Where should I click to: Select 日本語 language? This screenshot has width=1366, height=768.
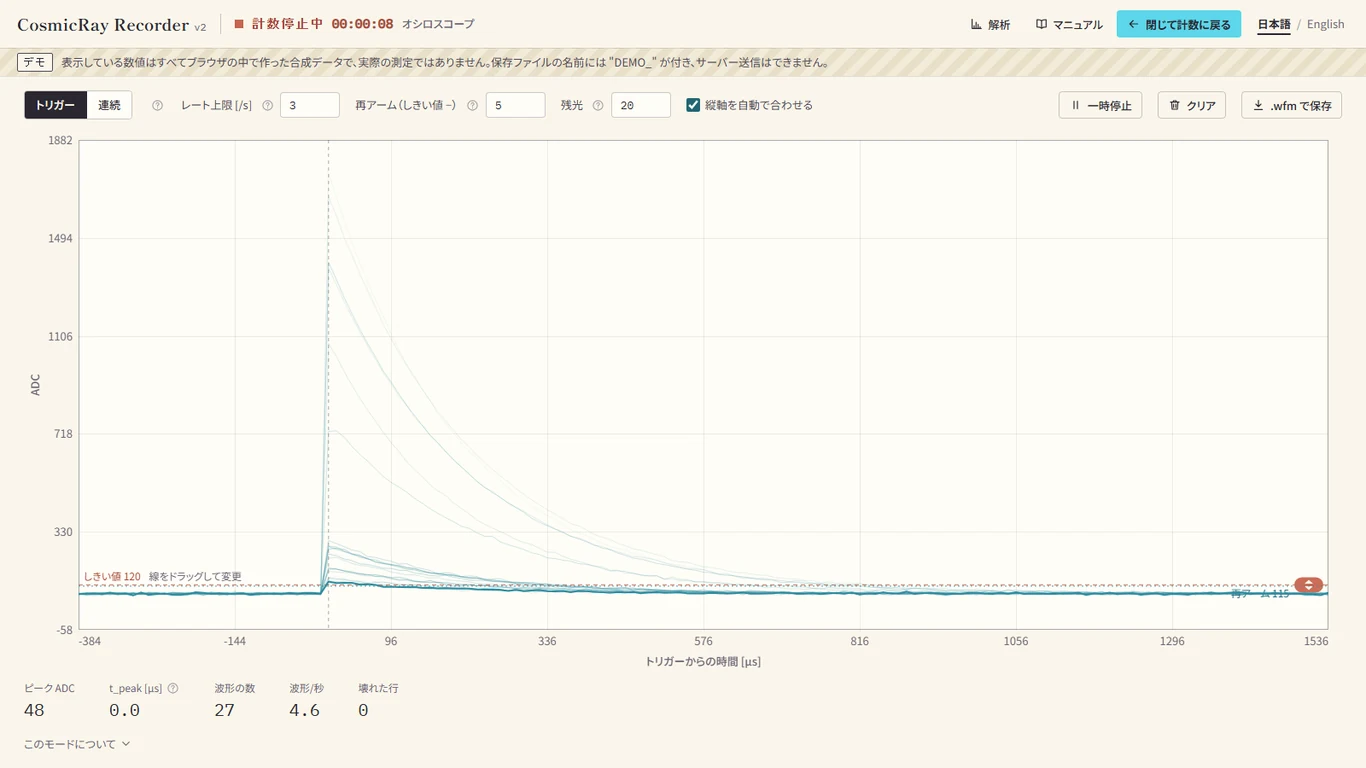(1274, 24)
